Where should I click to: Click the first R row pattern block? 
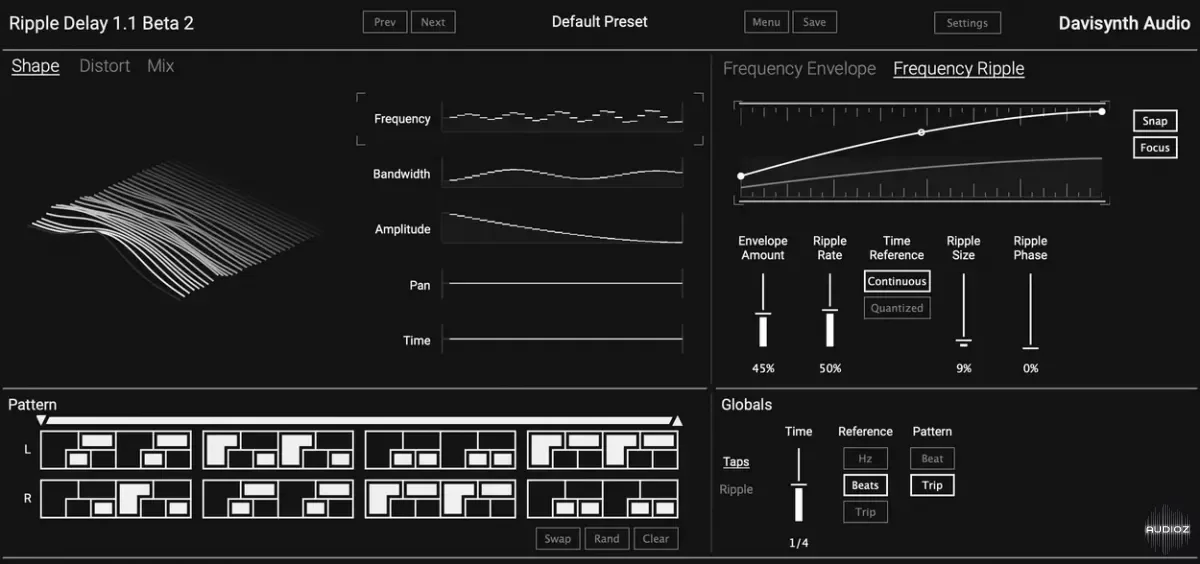point(115,498)
